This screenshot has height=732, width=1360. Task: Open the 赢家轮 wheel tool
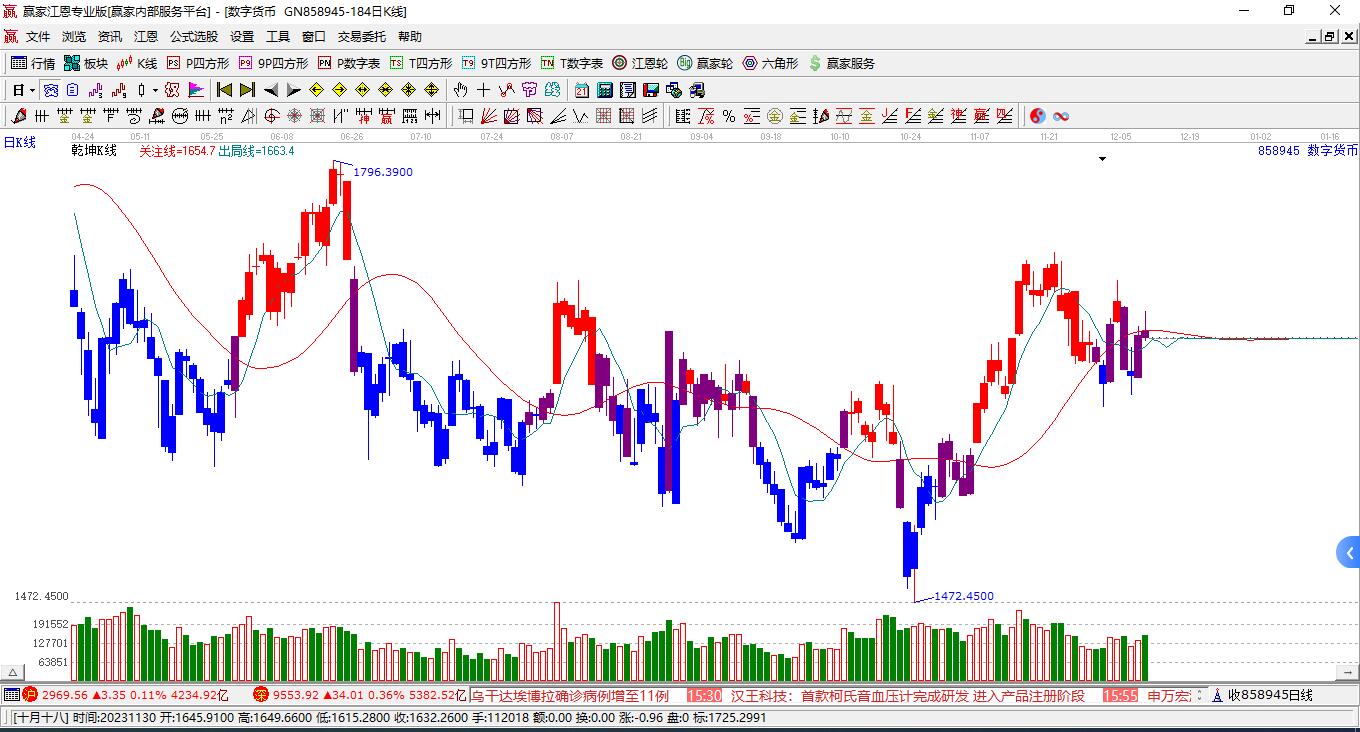tap(705, 63)
